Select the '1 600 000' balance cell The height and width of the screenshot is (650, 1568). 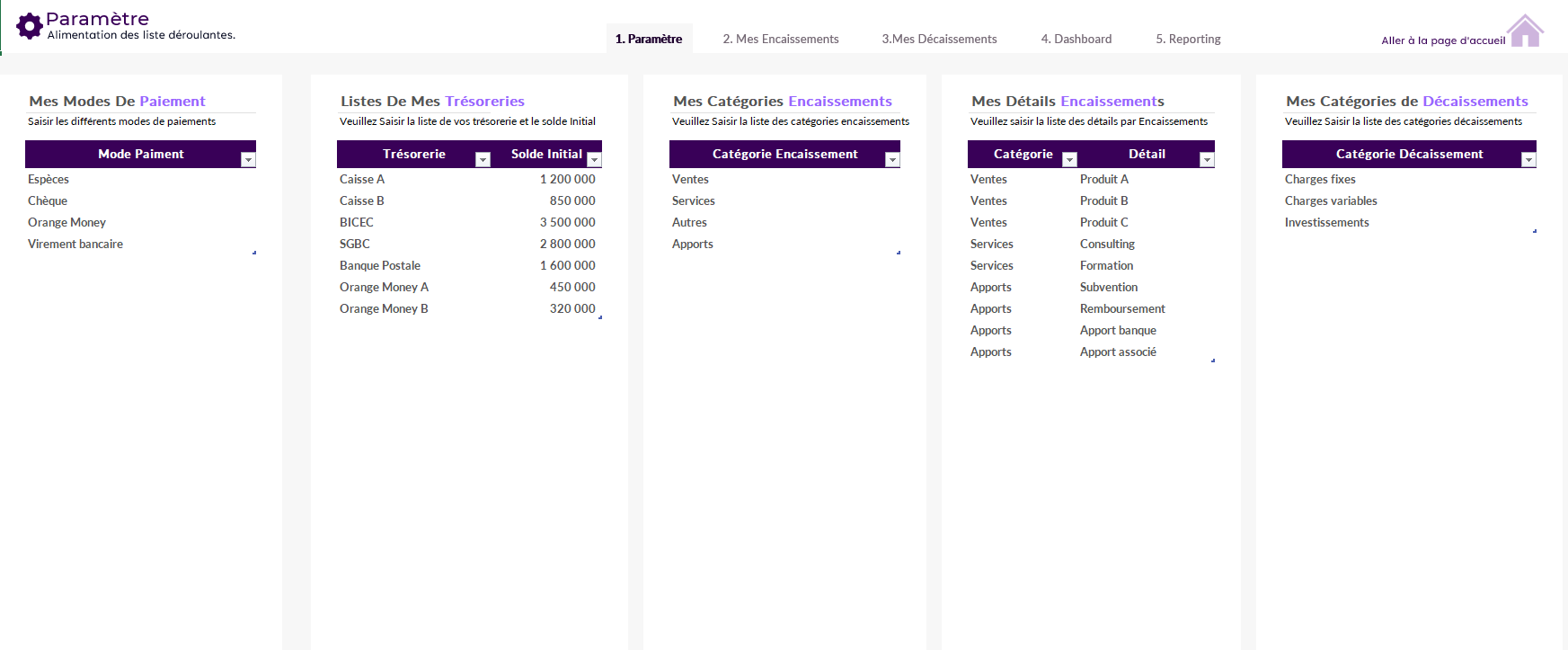click(x=546, y=265)
